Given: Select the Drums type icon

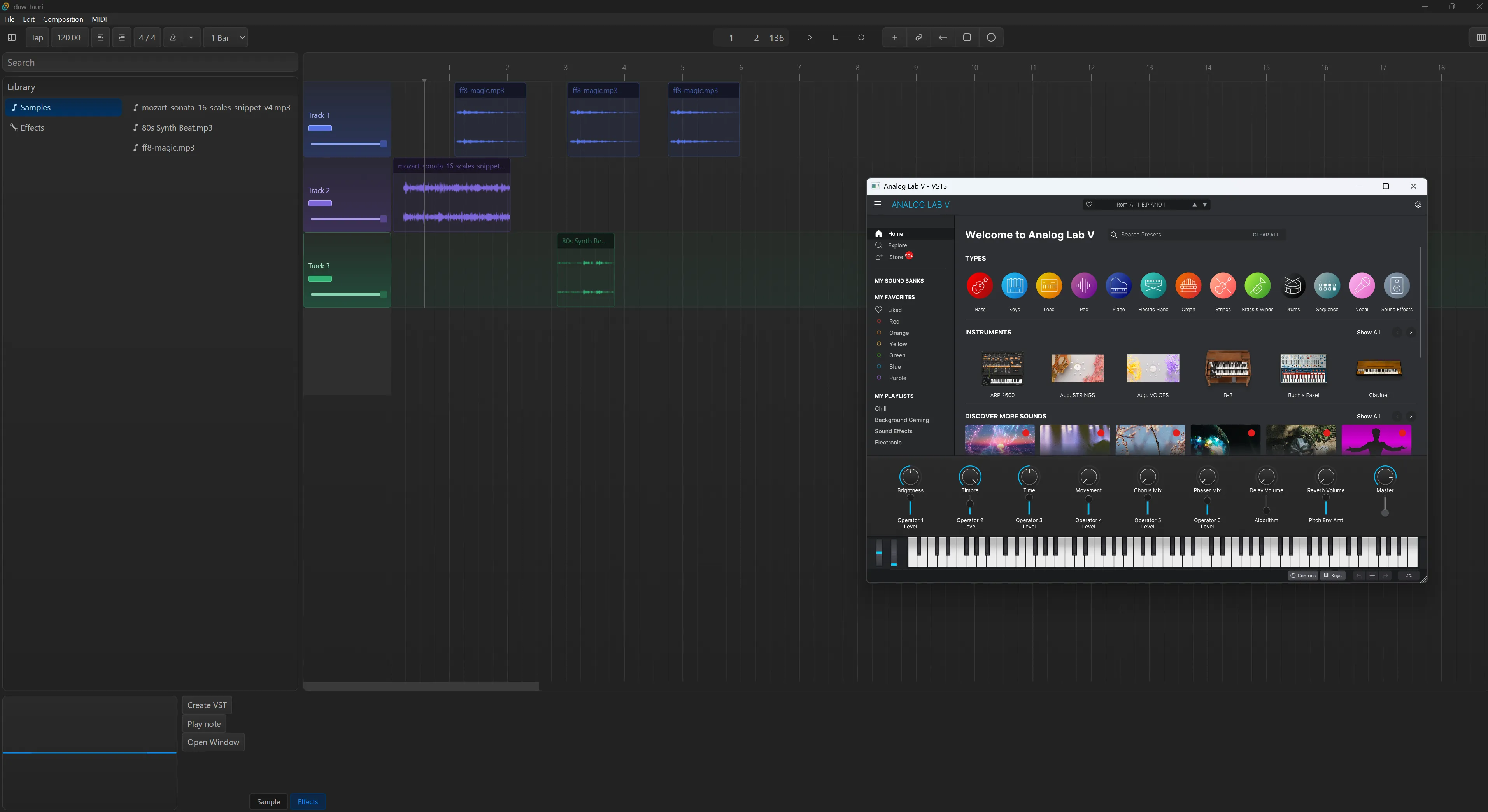Looking at the screenshot, I should click(x=1292, y=285).
